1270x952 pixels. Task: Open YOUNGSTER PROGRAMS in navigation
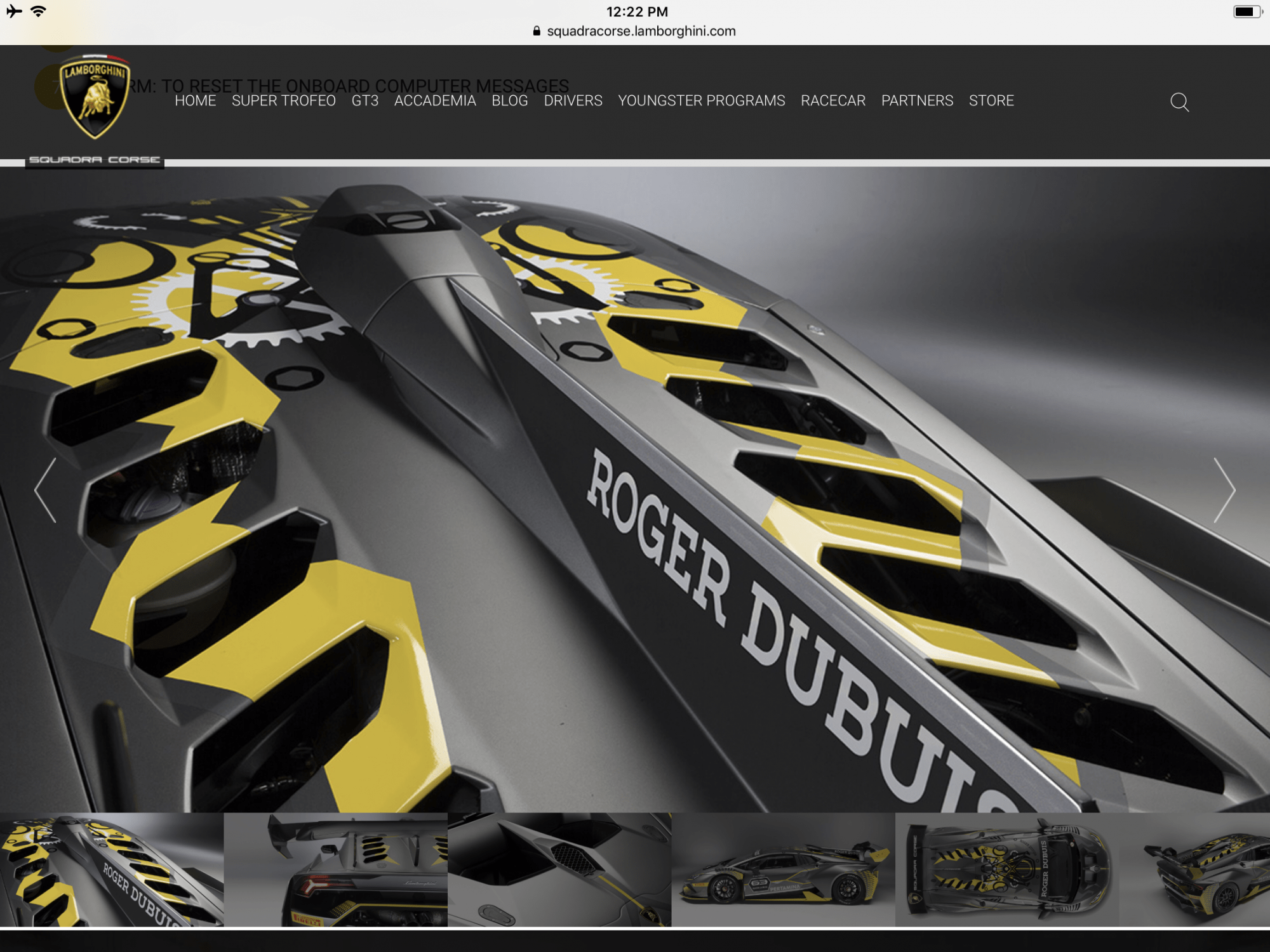(702, 101)
